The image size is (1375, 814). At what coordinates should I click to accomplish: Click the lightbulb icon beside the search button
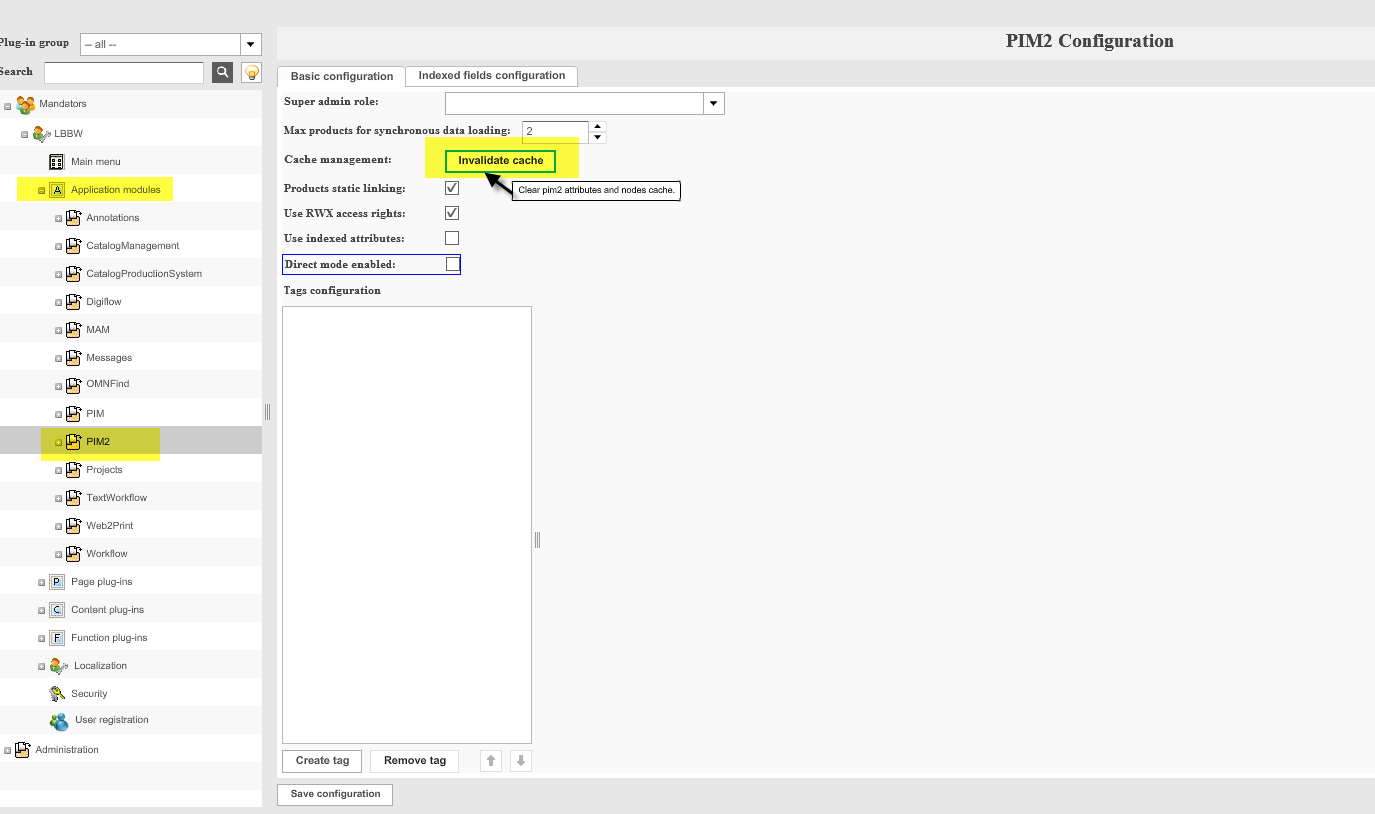point(250,72)
